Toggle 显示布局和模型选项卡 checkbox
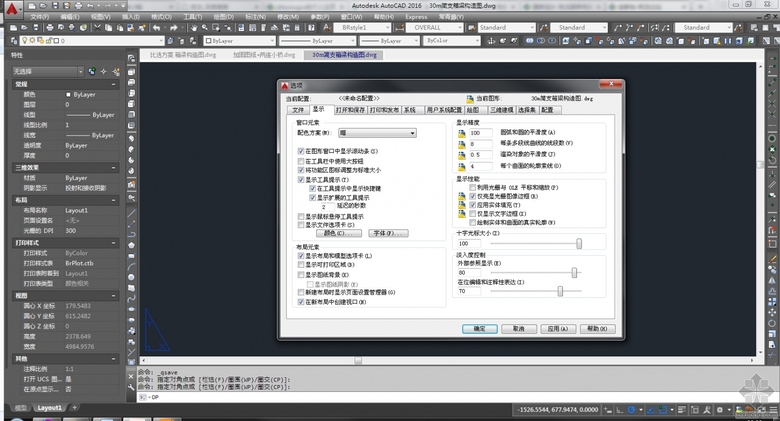This screenshot has height=421, width=780. tap(301, 256)
